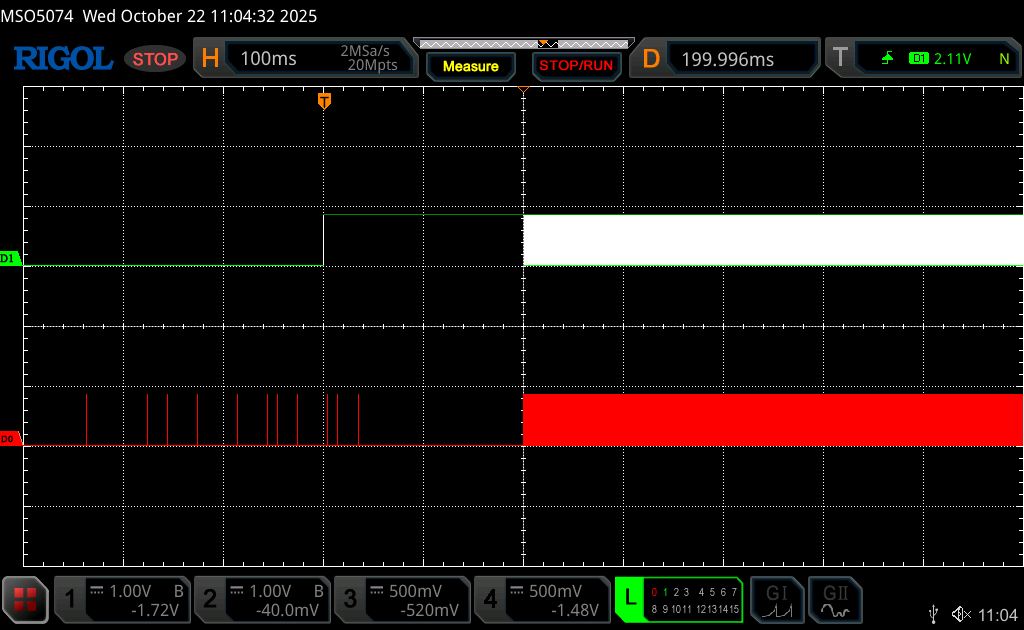Click the USB status icon
The width and height of the screenshot is (1024, 630).
click(933, 613)
